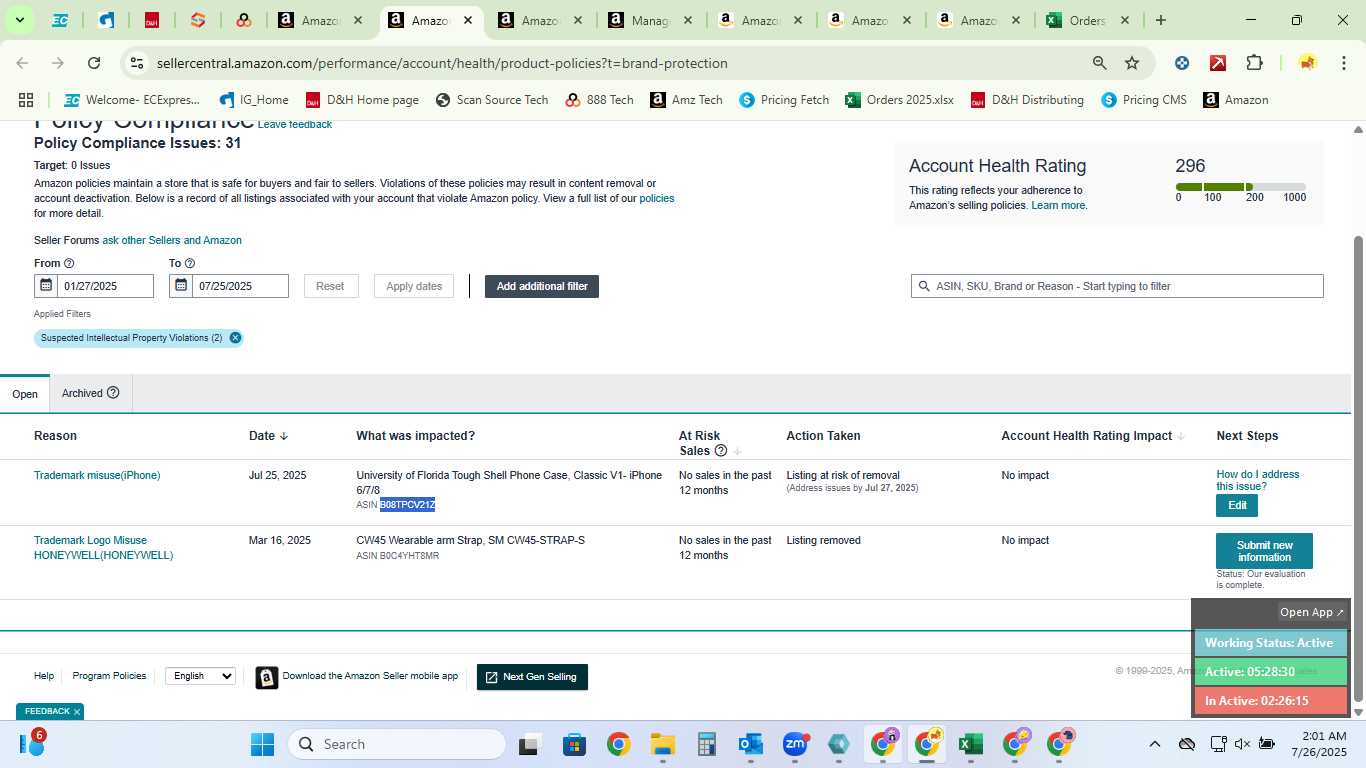Dismiss the FEEDBACK tab
This screenshot has height=768, width=1366.
(x=76, y=712)
